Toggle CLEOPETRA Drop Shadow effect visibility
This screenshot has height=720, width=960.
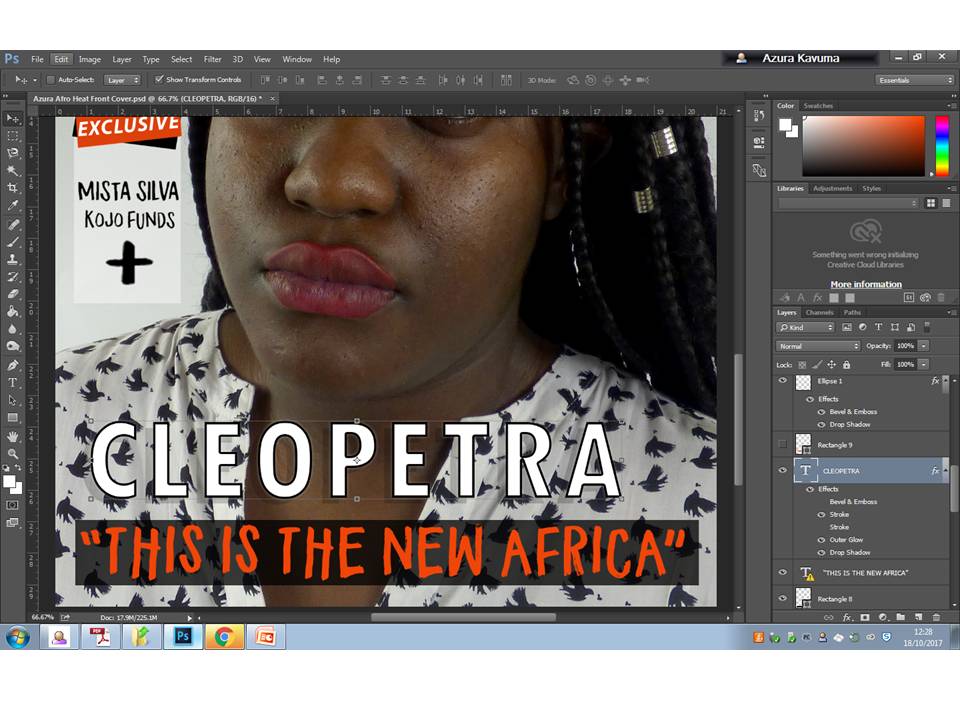coord(822,553)
